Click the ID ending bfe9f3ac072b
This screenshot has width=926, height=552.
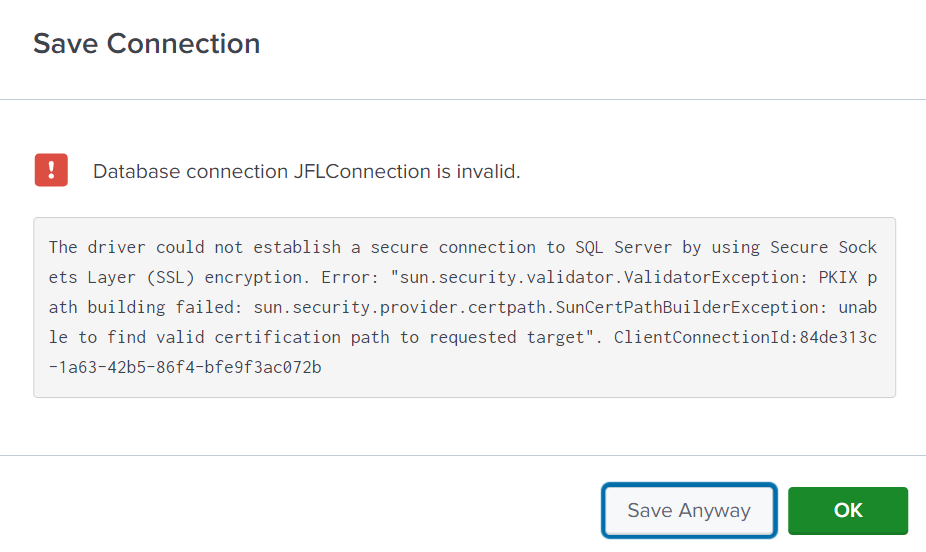point(185,367)
